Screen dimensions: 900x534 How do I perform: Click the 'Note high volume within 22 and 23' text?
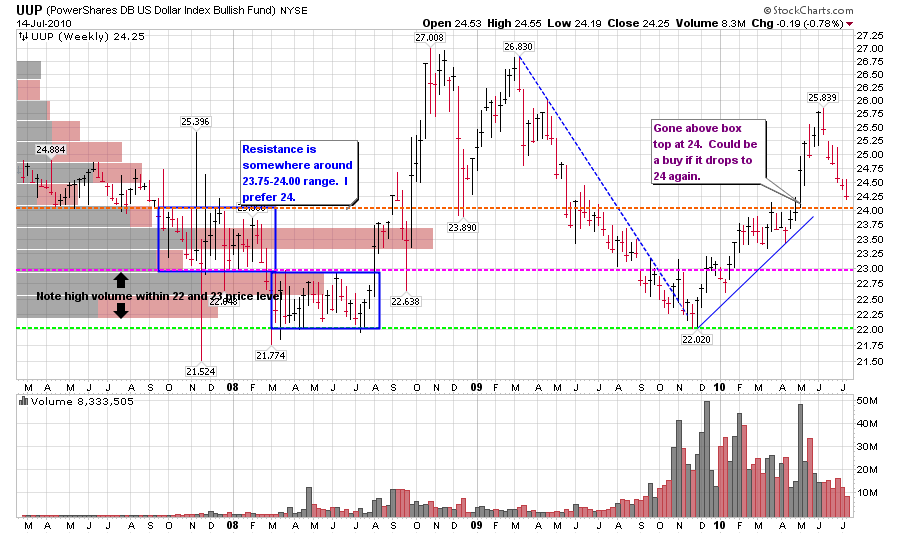pos(159,296)
